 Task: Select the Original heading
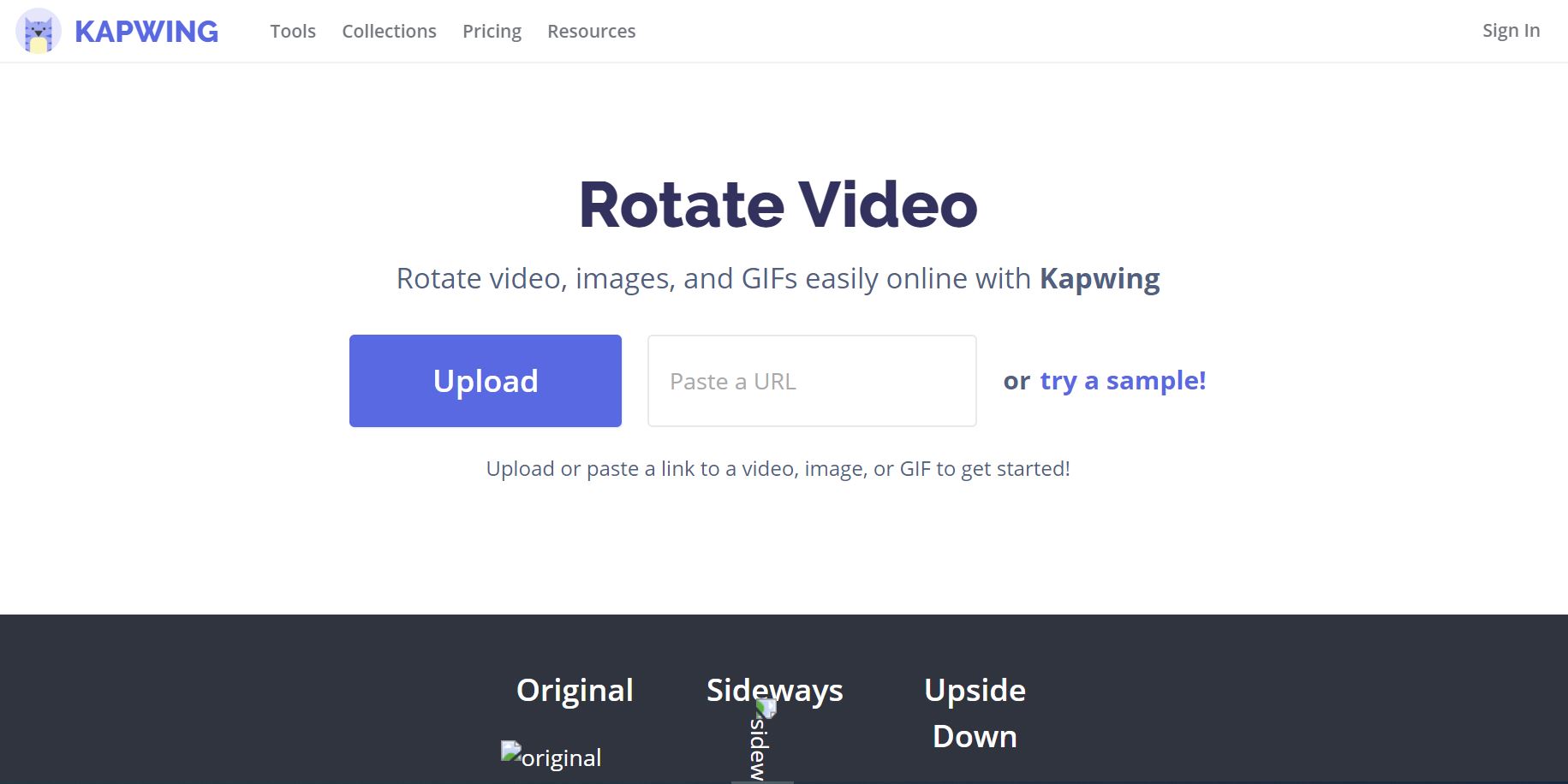coord(575,690)
